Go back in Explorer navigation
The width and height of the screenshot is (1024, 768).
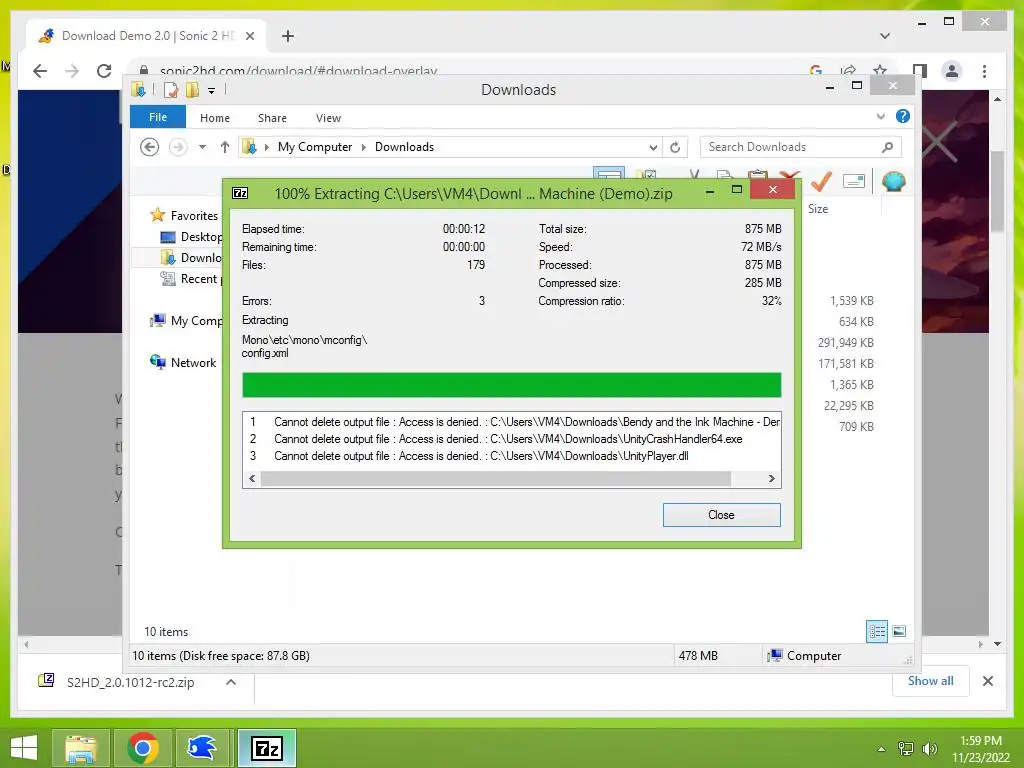pos(150,147)
